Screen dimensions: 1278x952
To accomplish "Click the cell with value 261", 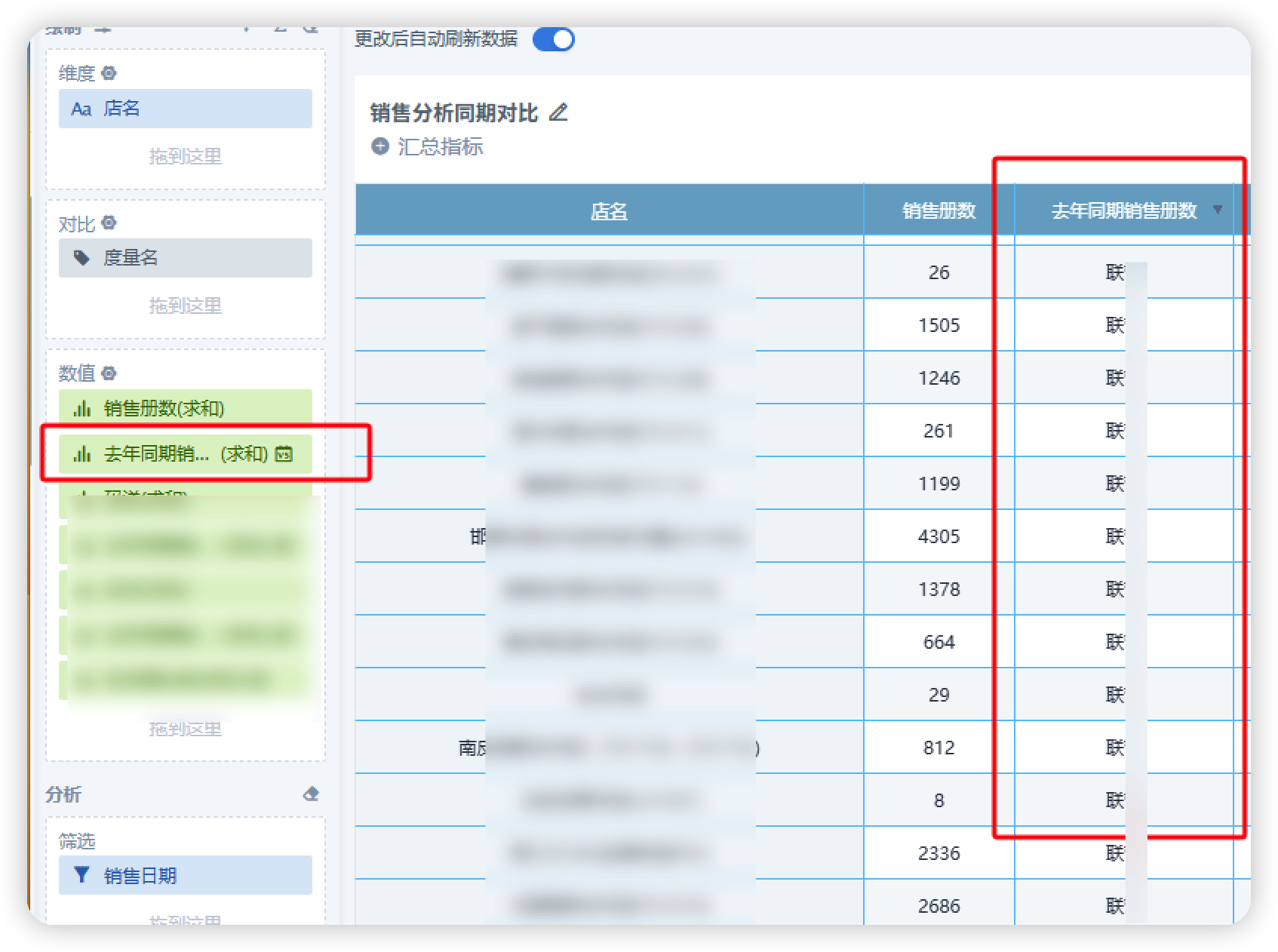I will 939,431.
